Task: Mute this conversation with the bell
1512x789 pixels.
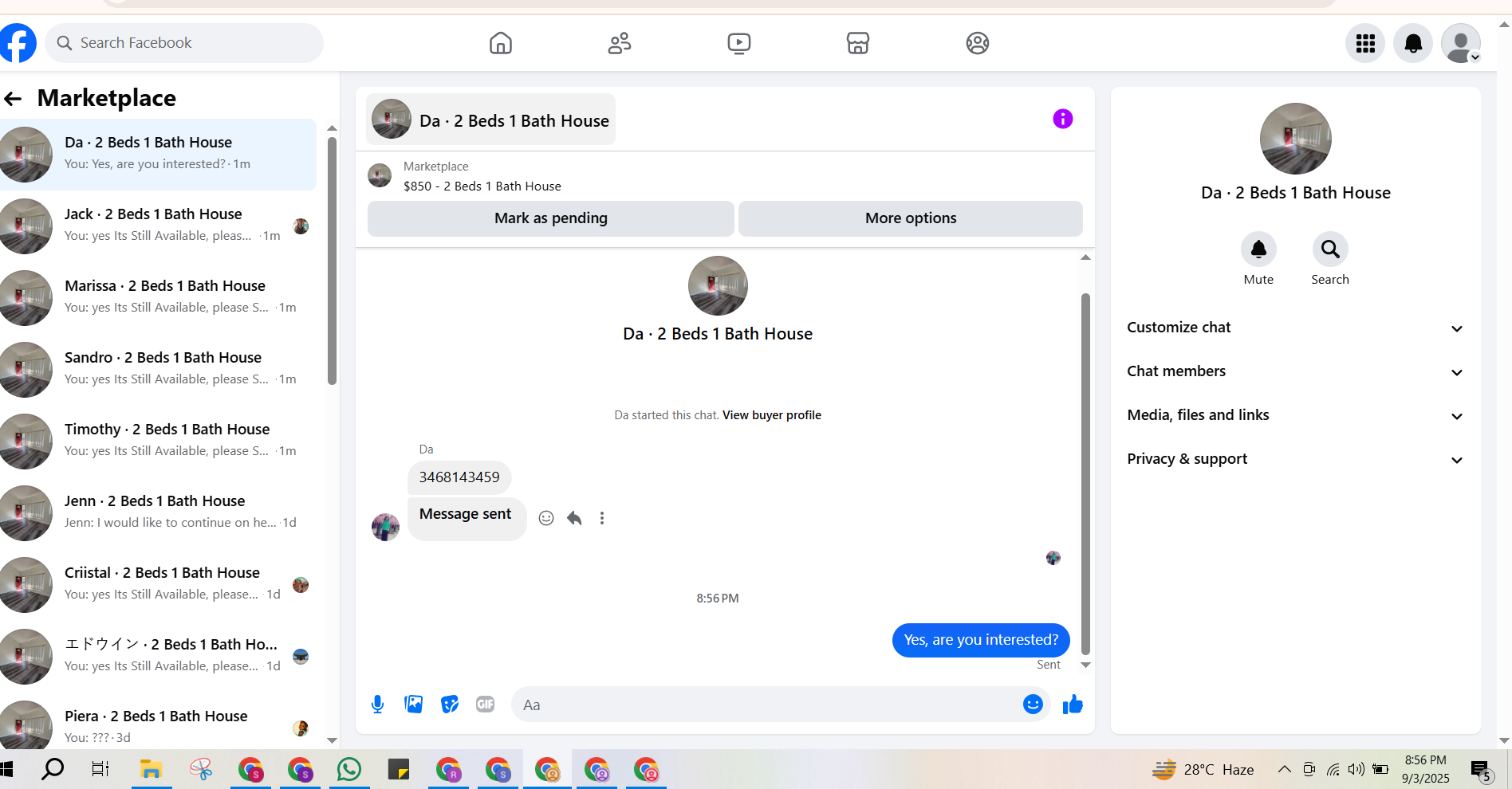Action: pos(1258,249)
